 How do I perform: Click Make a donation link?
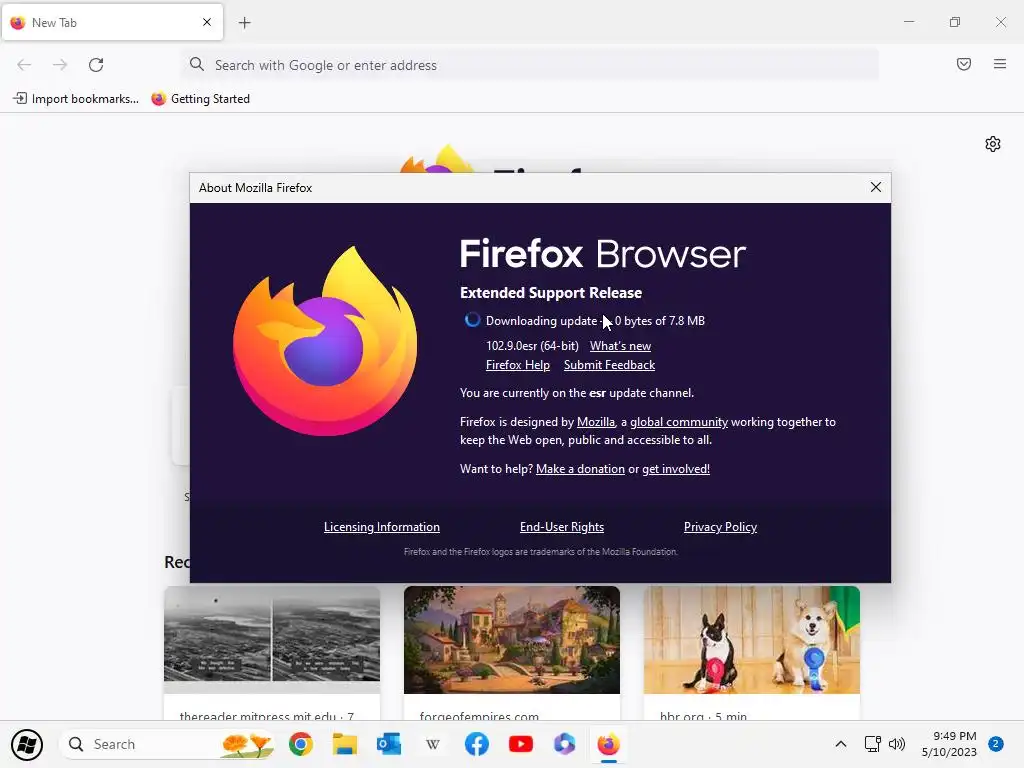580,469
